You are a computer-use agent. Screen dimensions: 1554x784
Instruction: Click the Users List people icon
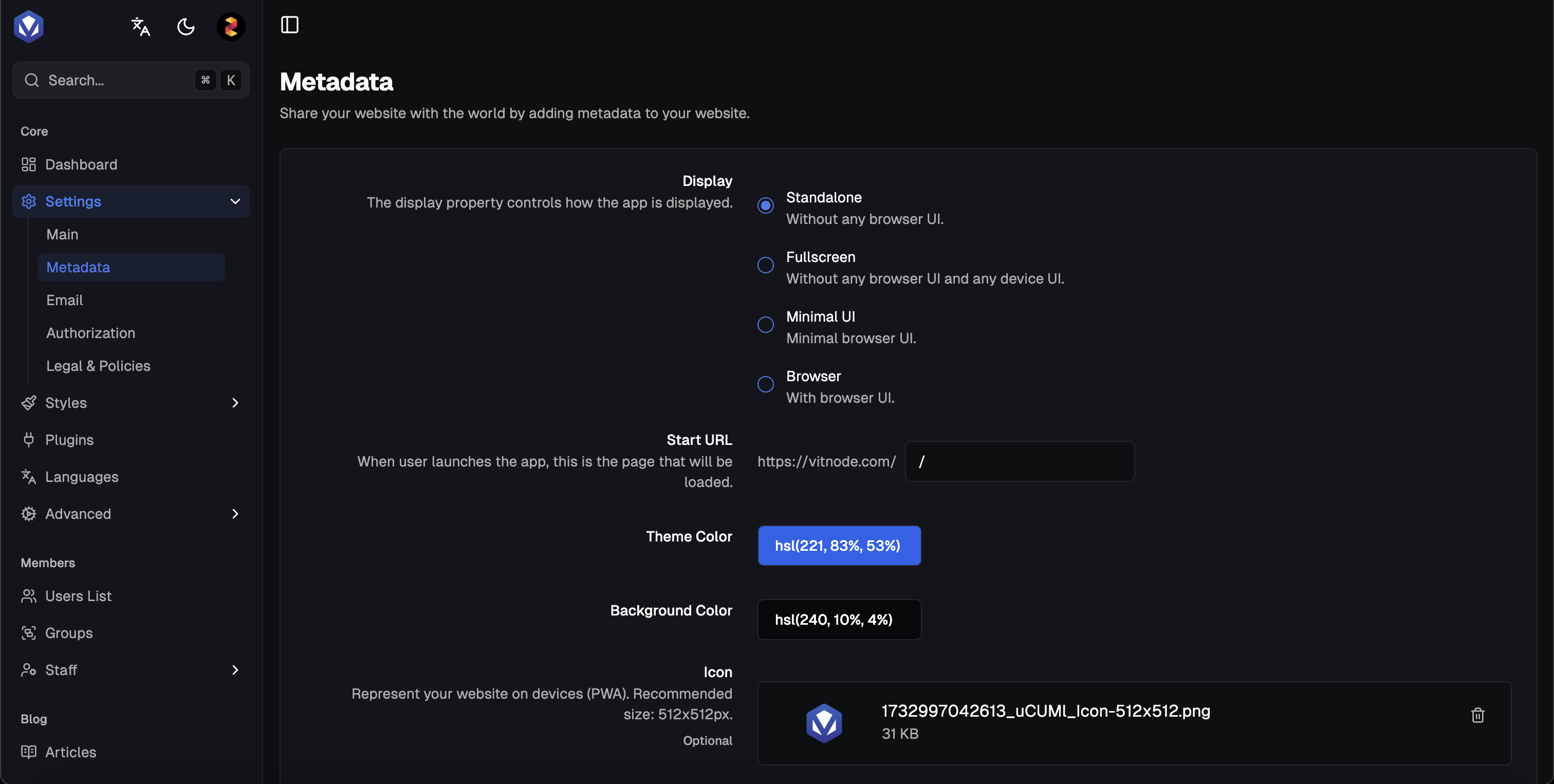point(28,596)
